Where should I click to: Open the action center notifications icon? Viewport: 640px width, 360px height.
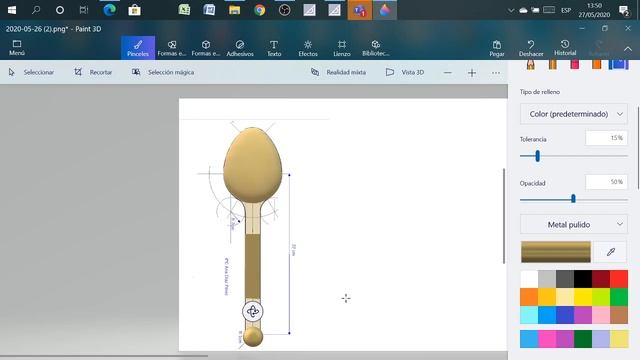point(624,11)
